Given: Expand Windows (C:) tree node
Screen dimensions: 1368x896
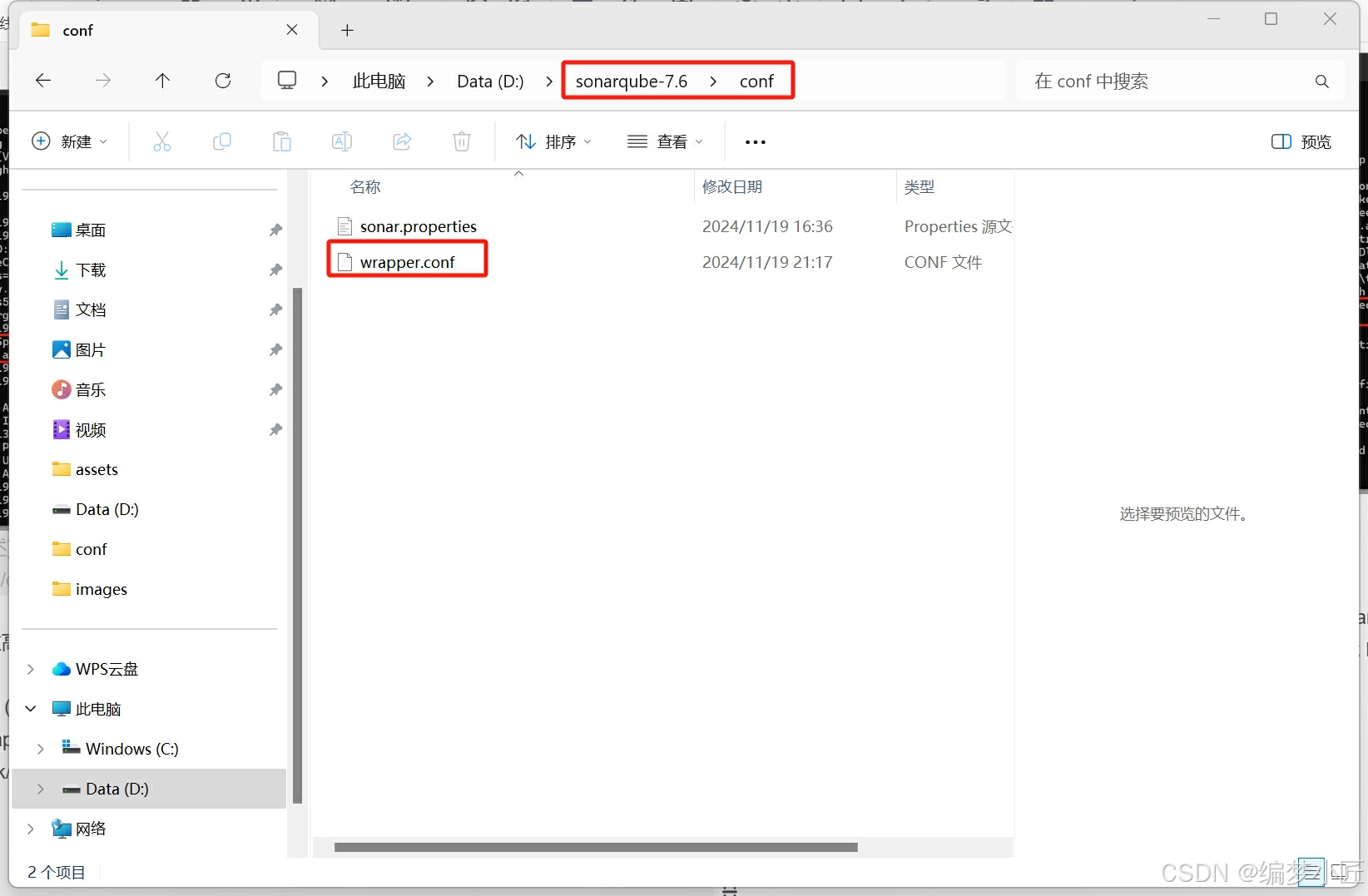Looking at the screenshot, I should click(x=41, y=749).
